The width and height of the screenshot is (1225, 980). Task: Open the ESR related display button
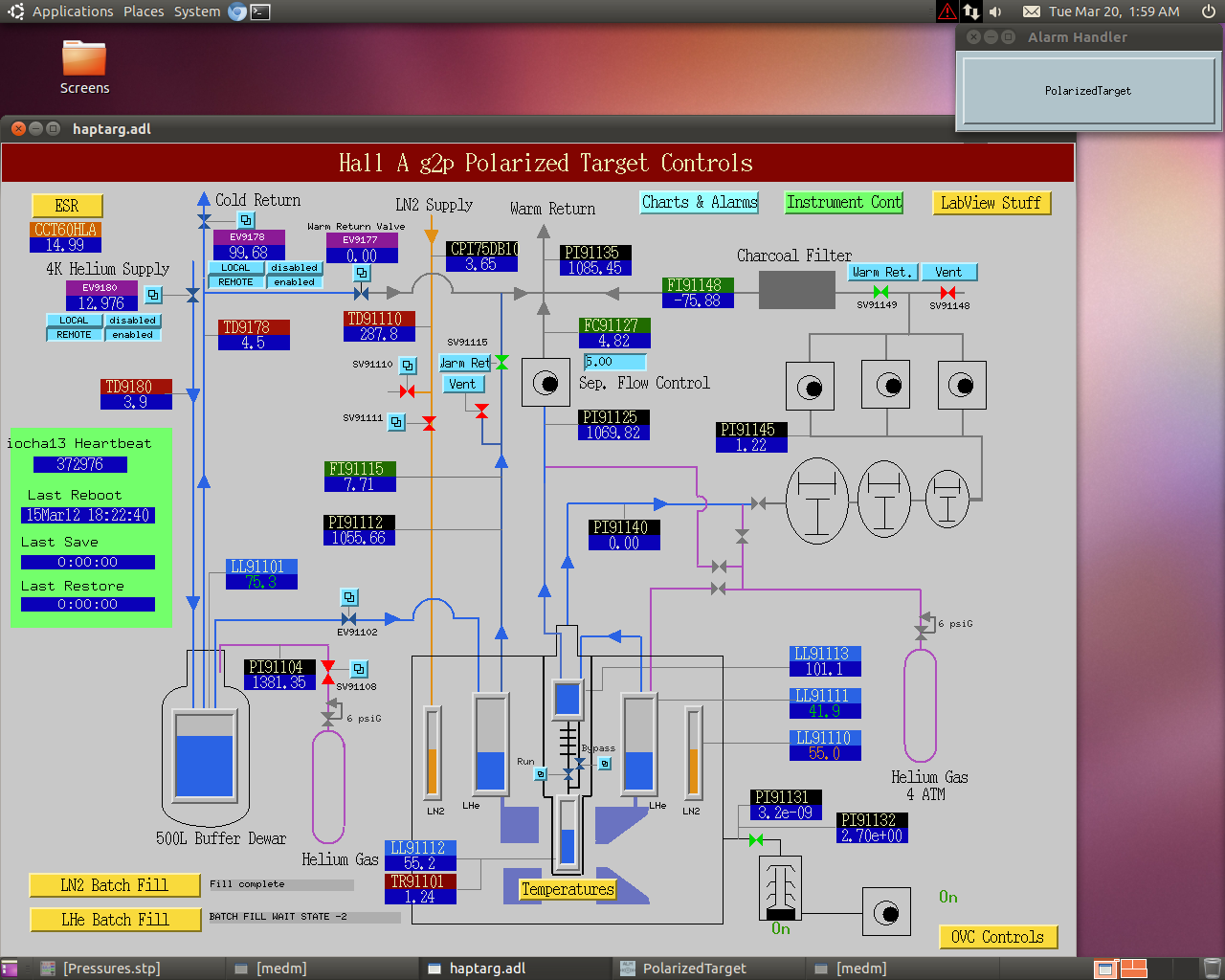pyautogui.click(x=67, y=206)
